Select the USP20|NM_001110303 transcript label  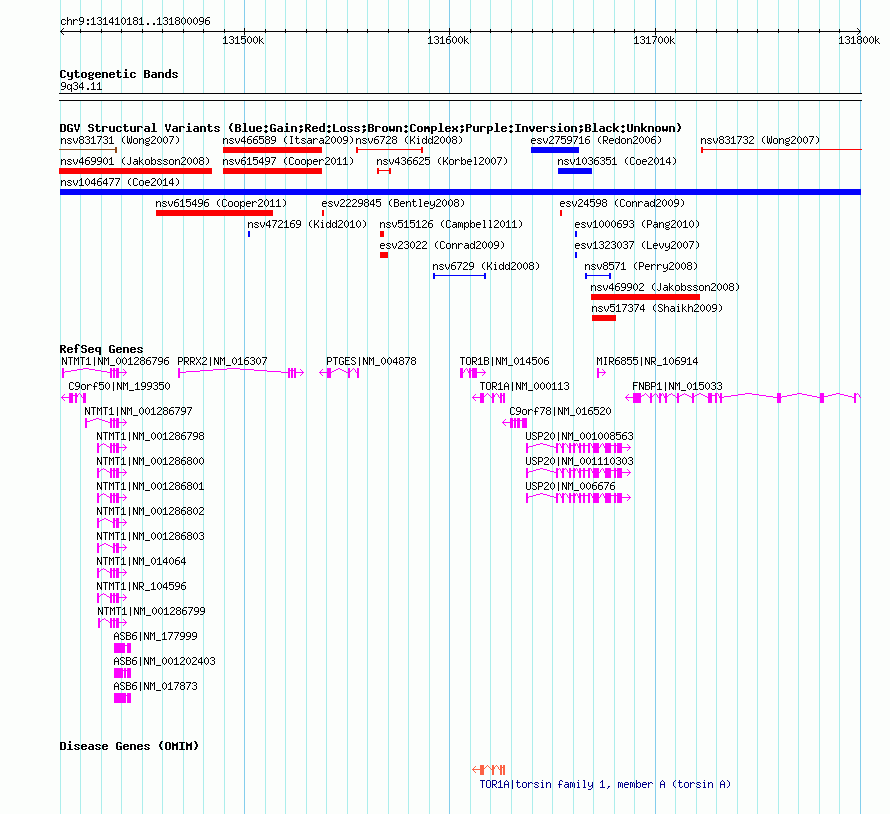pyautogui.click(x=579, y=461)
